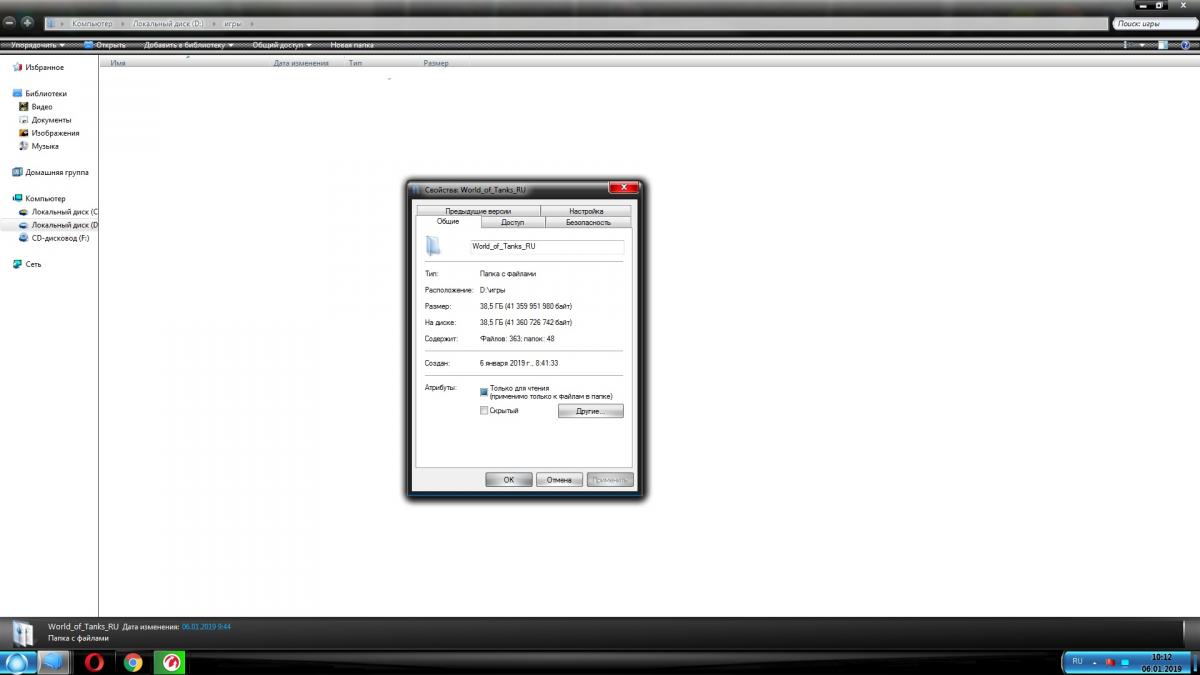Click the Изображения library icon
1200x675 pixels.
click(x=24, y=133)
